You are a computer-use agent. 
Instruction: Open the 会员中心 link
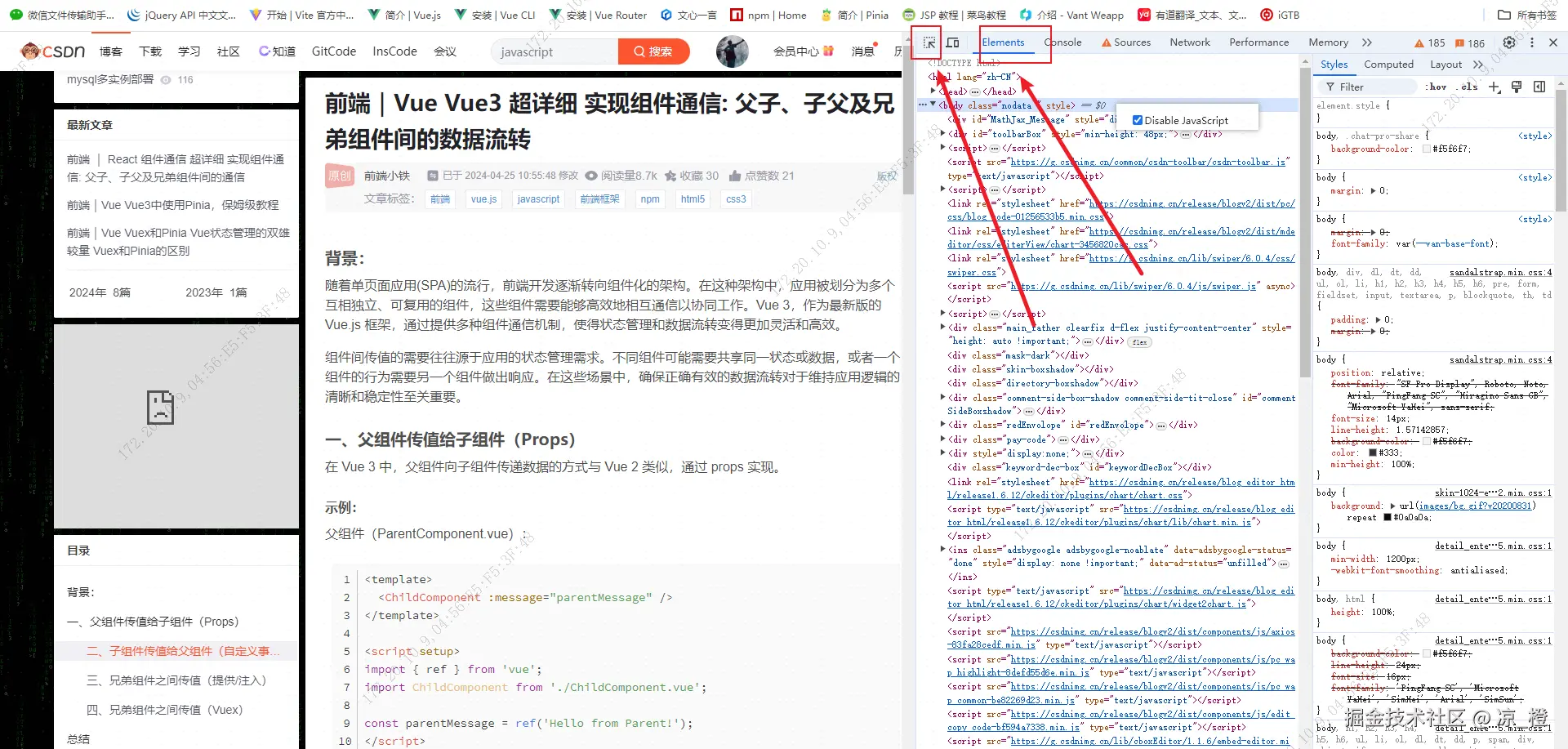coord(804,51)
